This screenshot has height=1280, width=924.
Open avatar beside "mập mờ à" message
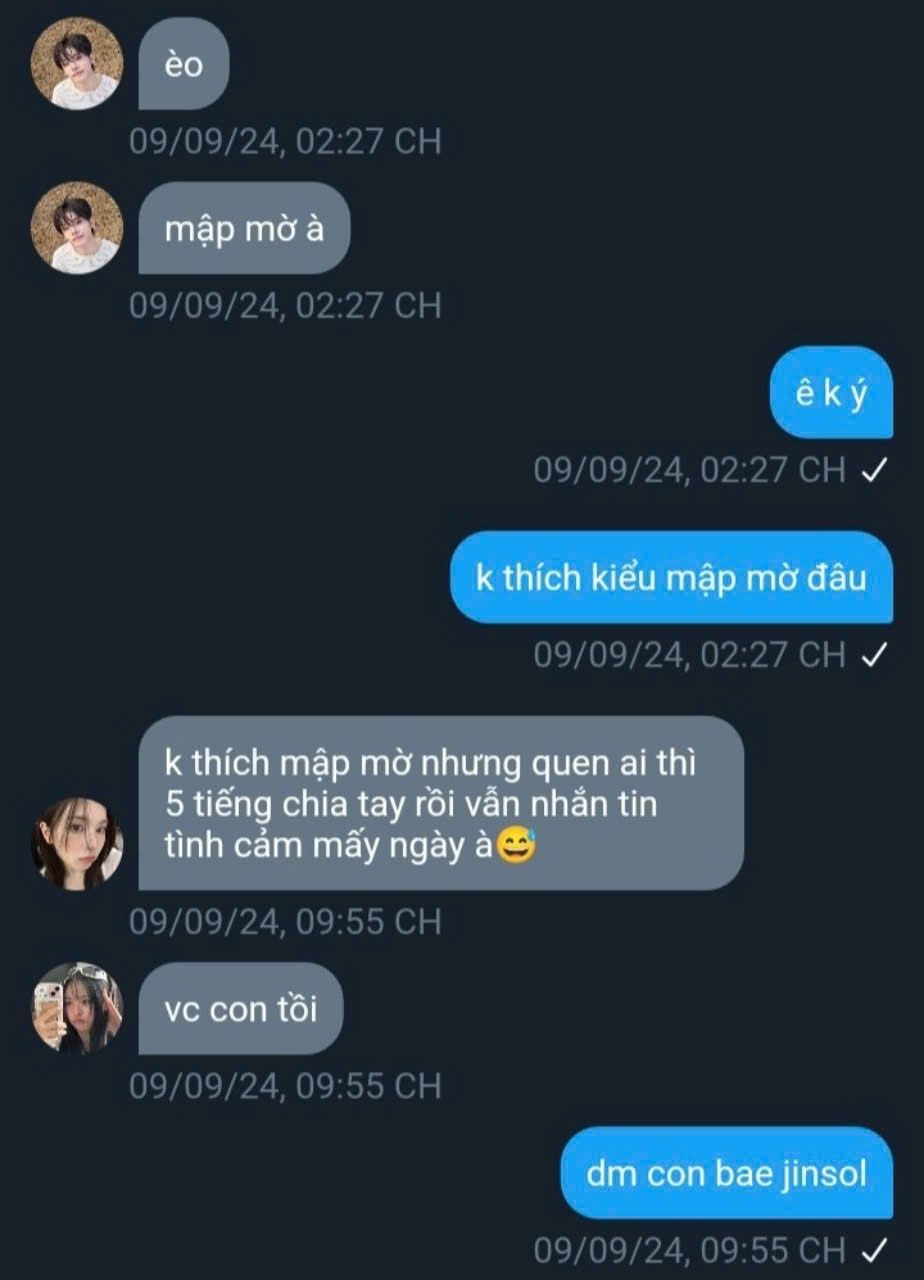[x=77, y=227]
